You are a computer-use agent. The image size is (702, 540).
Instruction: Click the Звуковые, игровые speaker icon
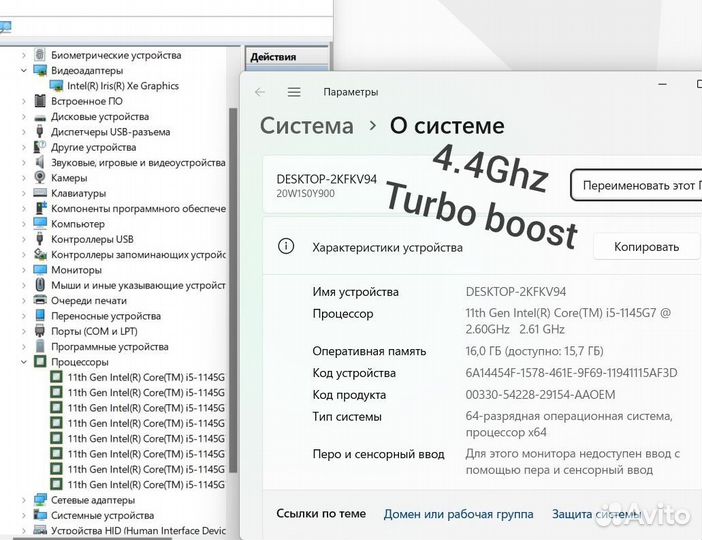coord(40,162)
